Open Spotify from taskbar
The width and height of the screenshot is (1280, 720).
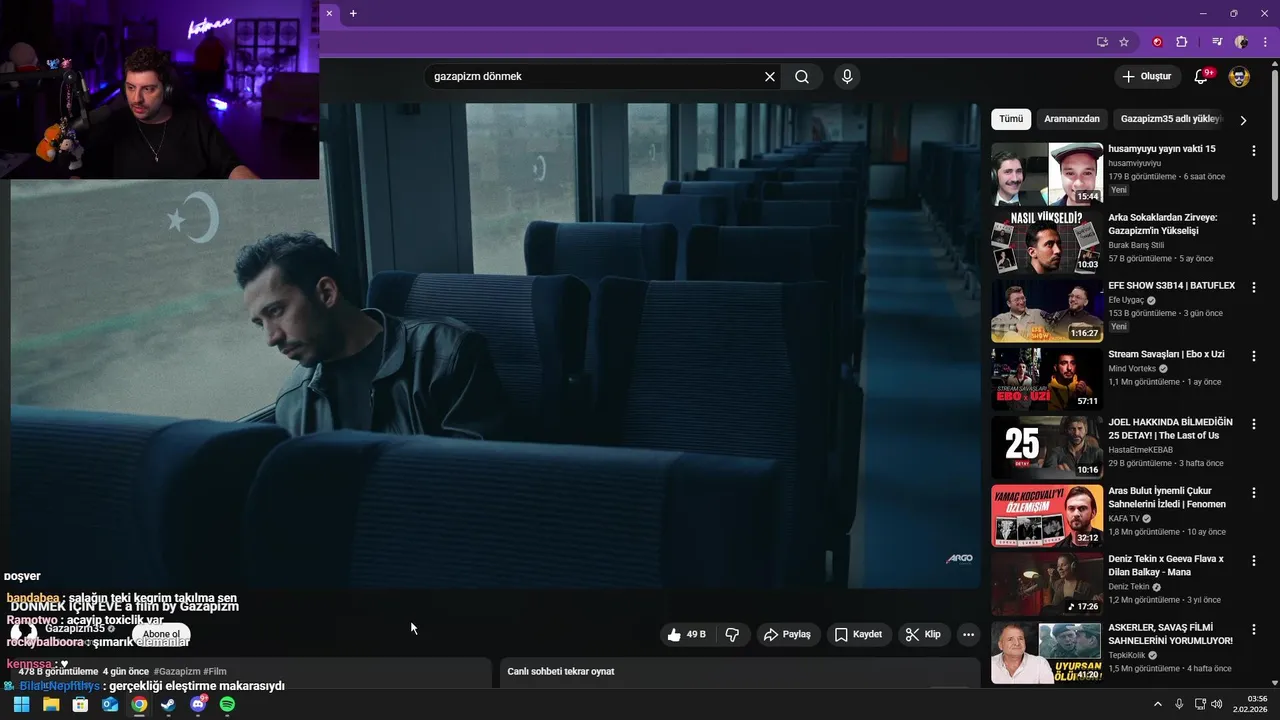click(227, 704)
